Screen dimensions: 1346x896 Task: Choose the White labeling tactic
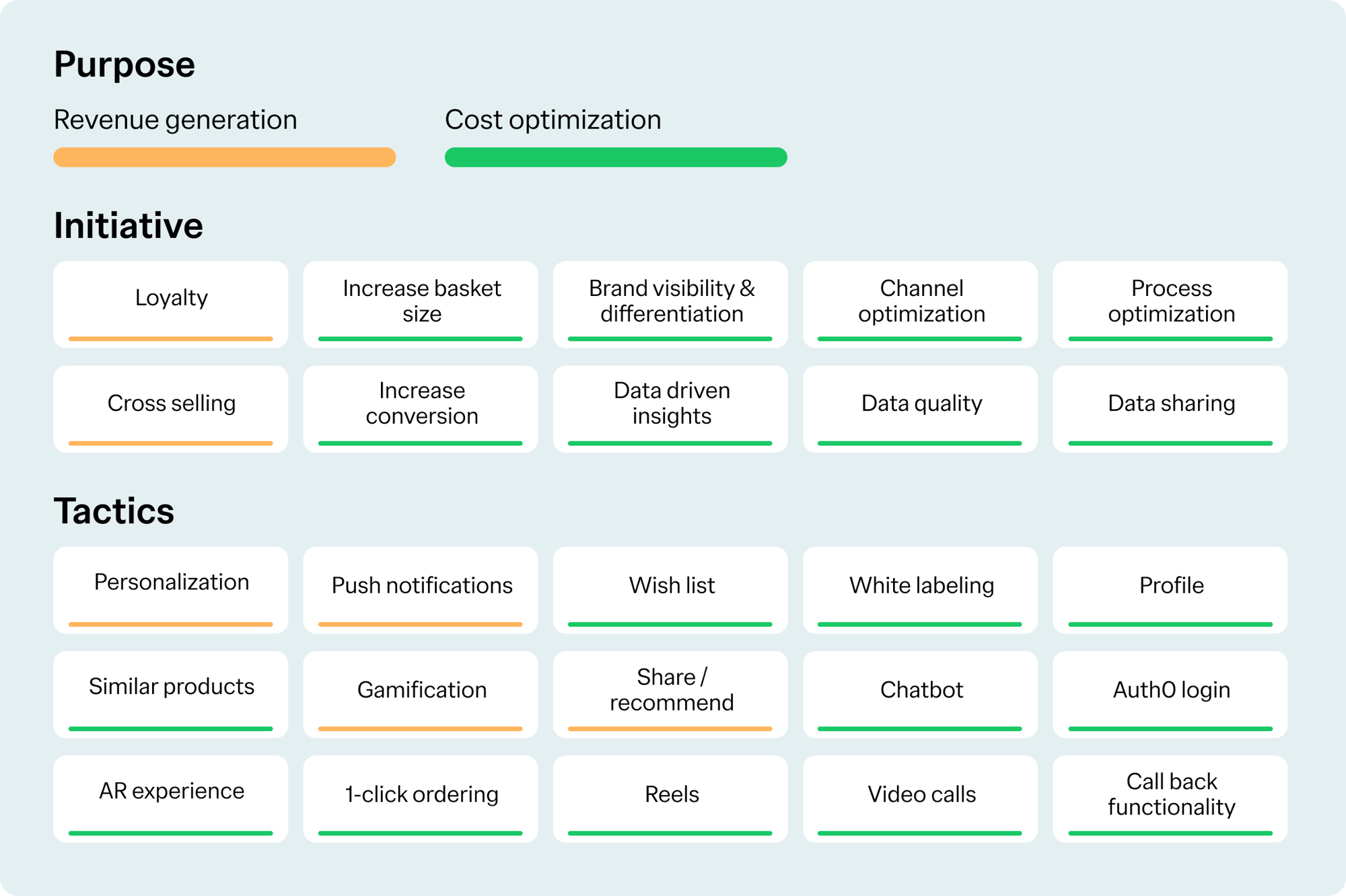click(x=920, y=589)
